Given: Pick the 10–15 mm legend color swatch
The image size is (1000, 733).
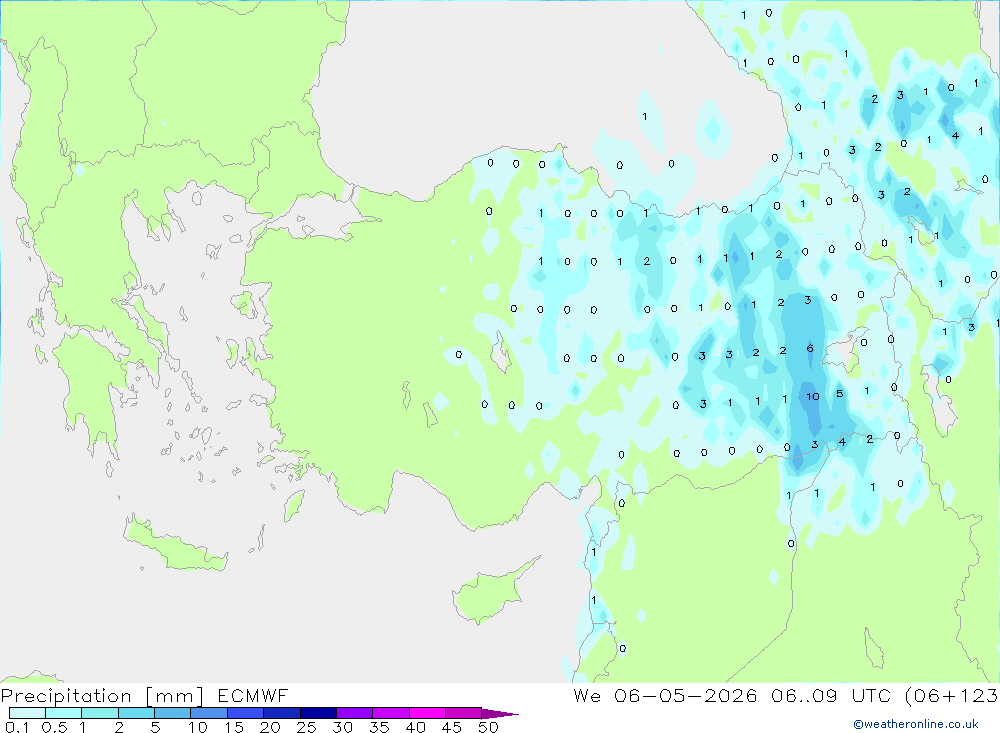Looking at the screenshot, I should [209, 713].
